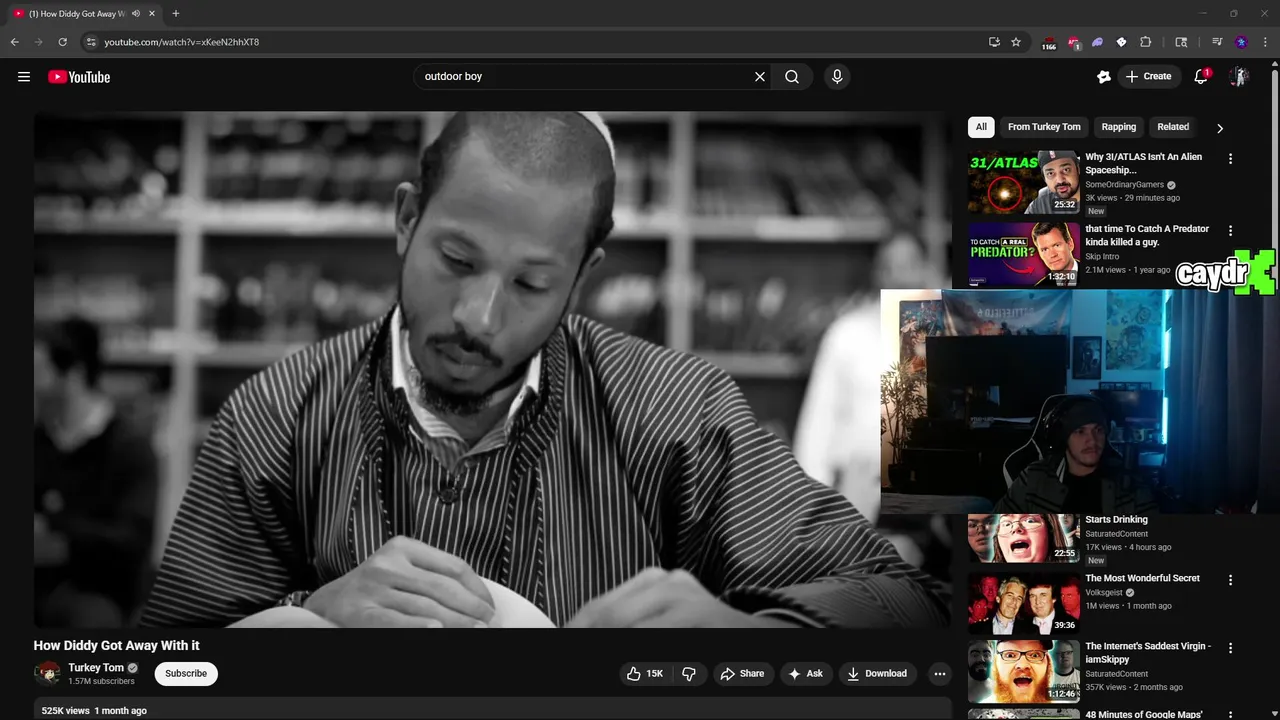Open 'The Internet's Saddest Virgin - iamSkippy' title
Image resolution: width=1280 pixels, height=720 pixels.
[x=1148, y=652]
